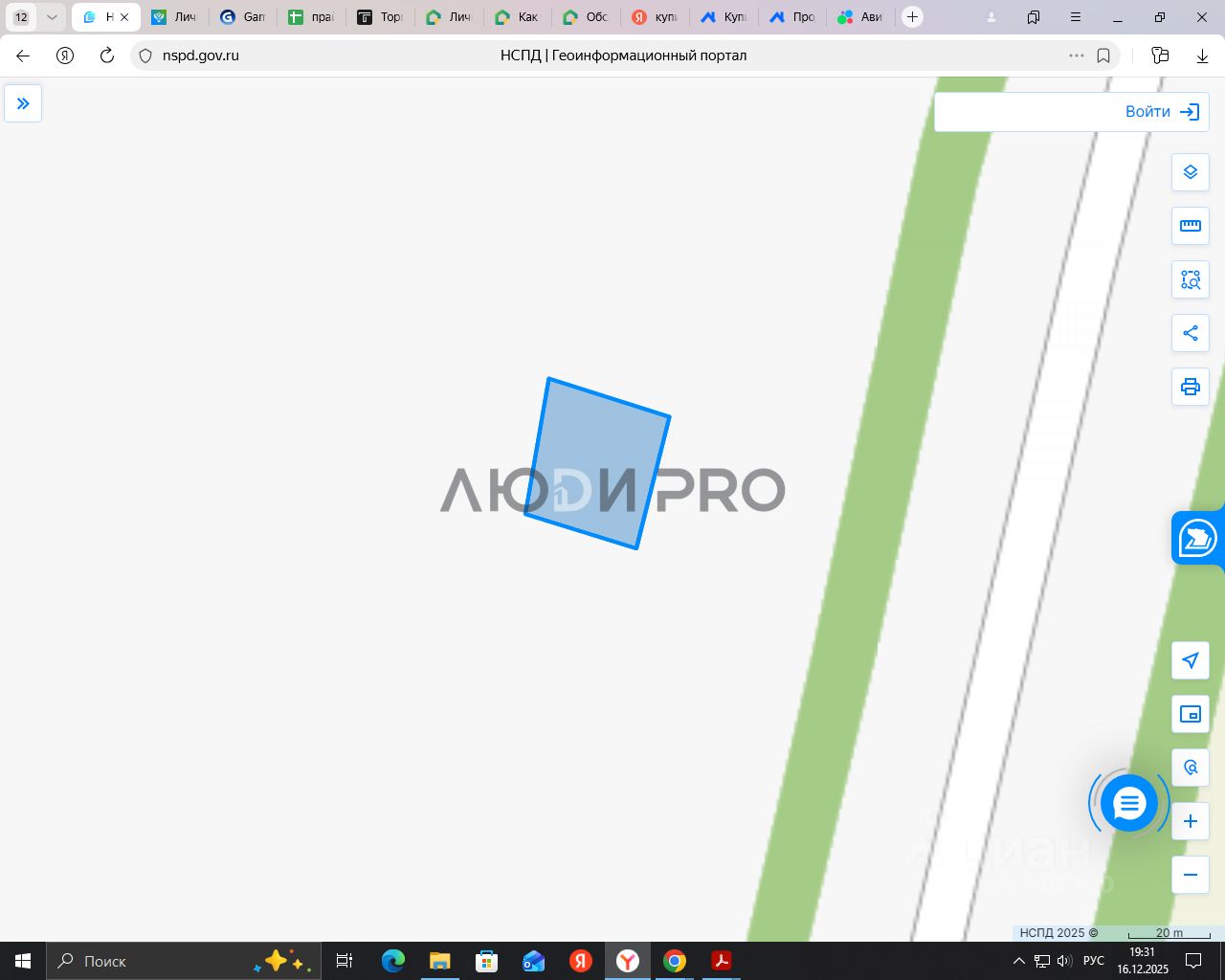The height and width of the screenshot is (980, 1225).
Task: Open the tab count indicator showing 12
Action: (21, 17)
